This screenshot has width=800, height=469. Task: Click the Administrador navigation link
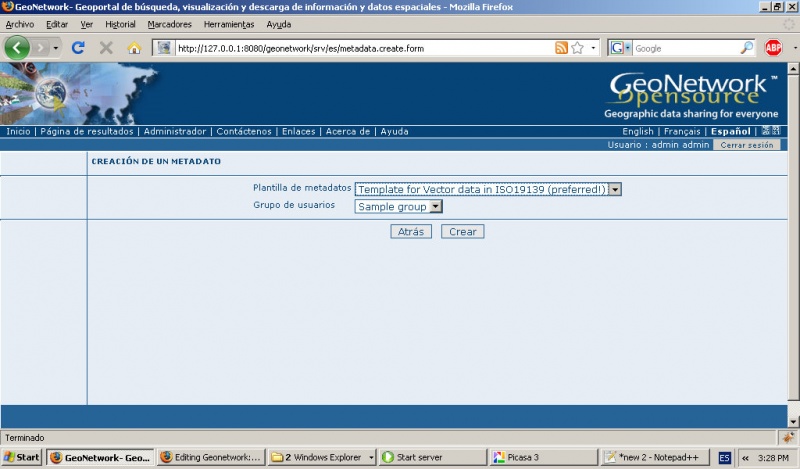pos(175,131)
